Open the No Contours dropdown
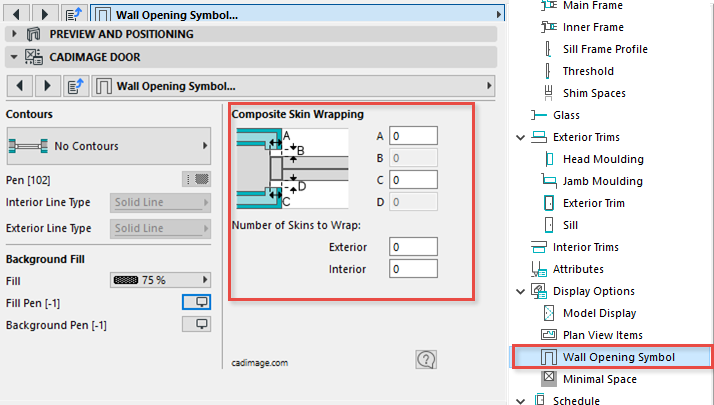Screen dimensions: 714x405 pos(109,146)
